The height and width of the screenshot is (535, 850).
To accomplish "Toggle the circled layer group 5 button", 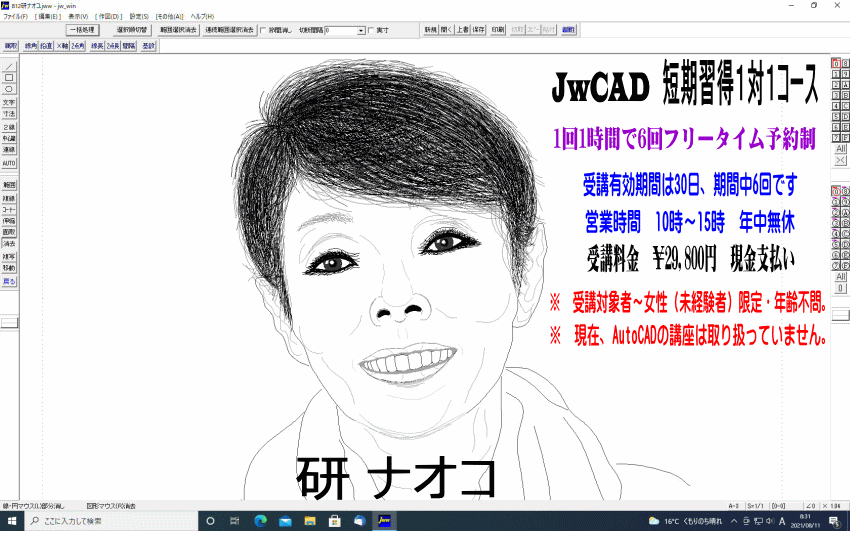I will click(836, 244).
